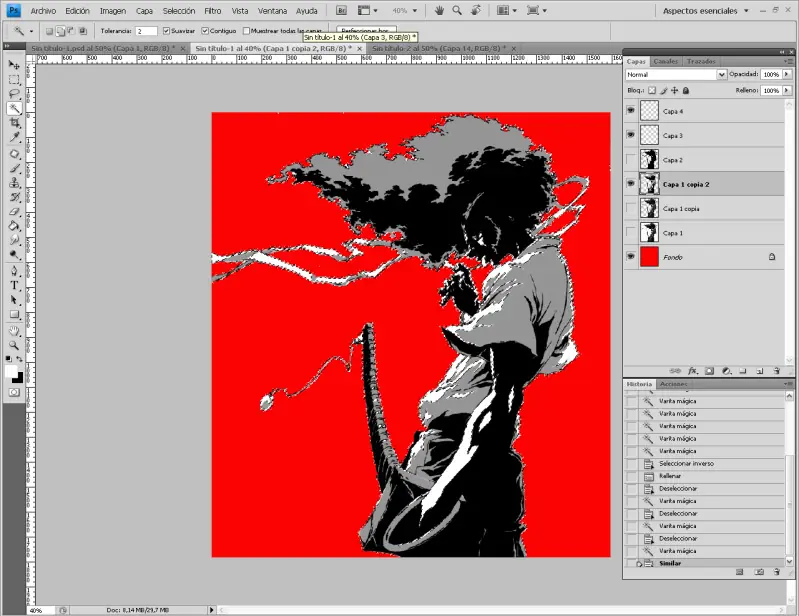Show the Capa 2 layer
This screenshot has height=616, width=799.
click(631, 159)
